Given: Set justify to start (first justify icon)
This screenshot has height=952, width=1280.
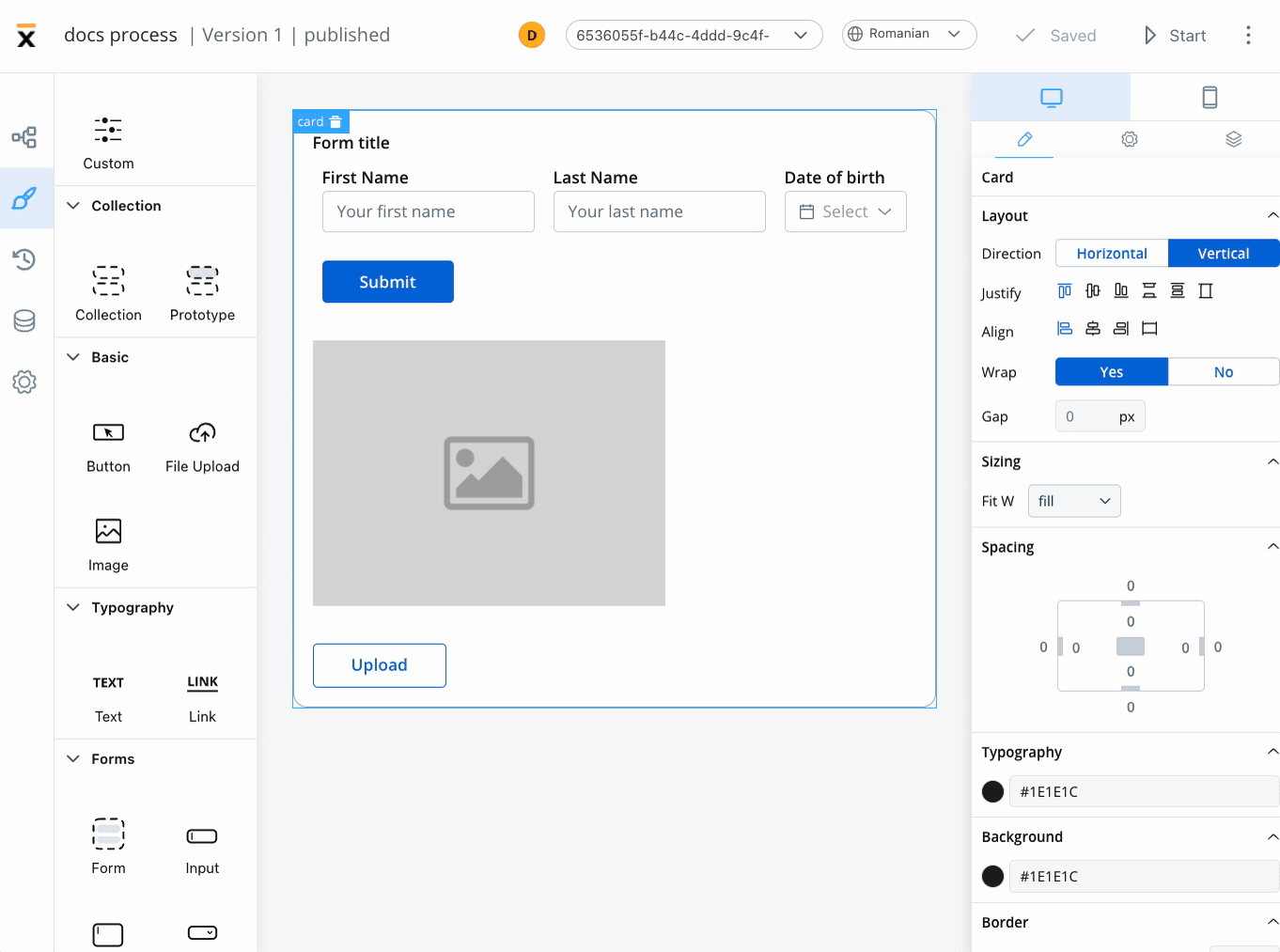Looking at the screenshot, I should coord(1065,291).
